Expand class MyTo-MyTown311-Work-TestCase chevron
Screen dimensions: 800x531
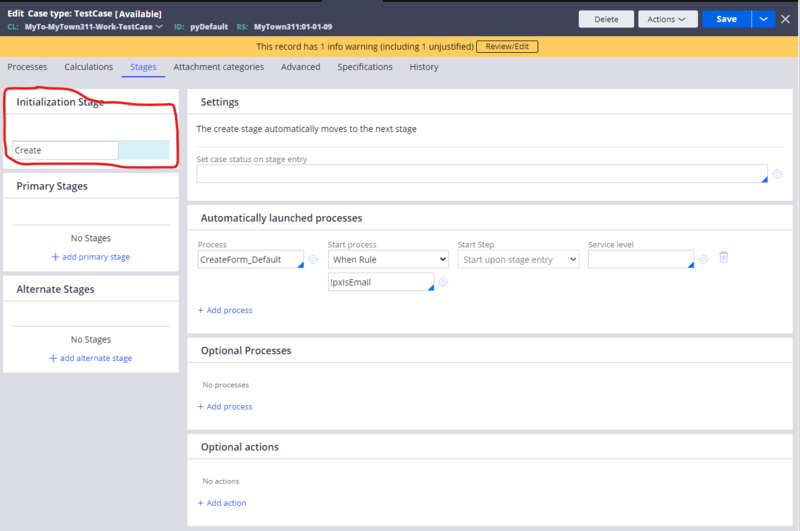pos(159,27)
